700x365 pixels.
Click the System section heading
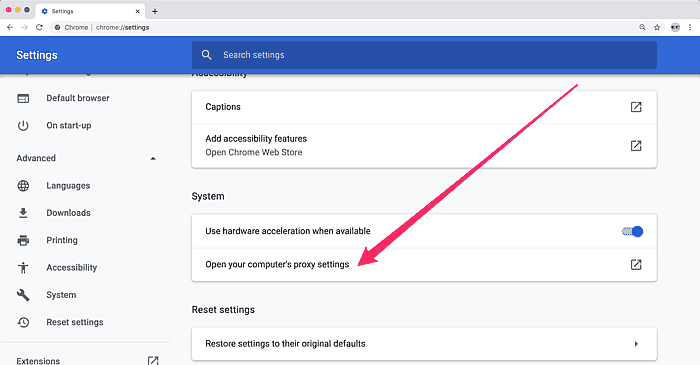click(x=208, y=196)
